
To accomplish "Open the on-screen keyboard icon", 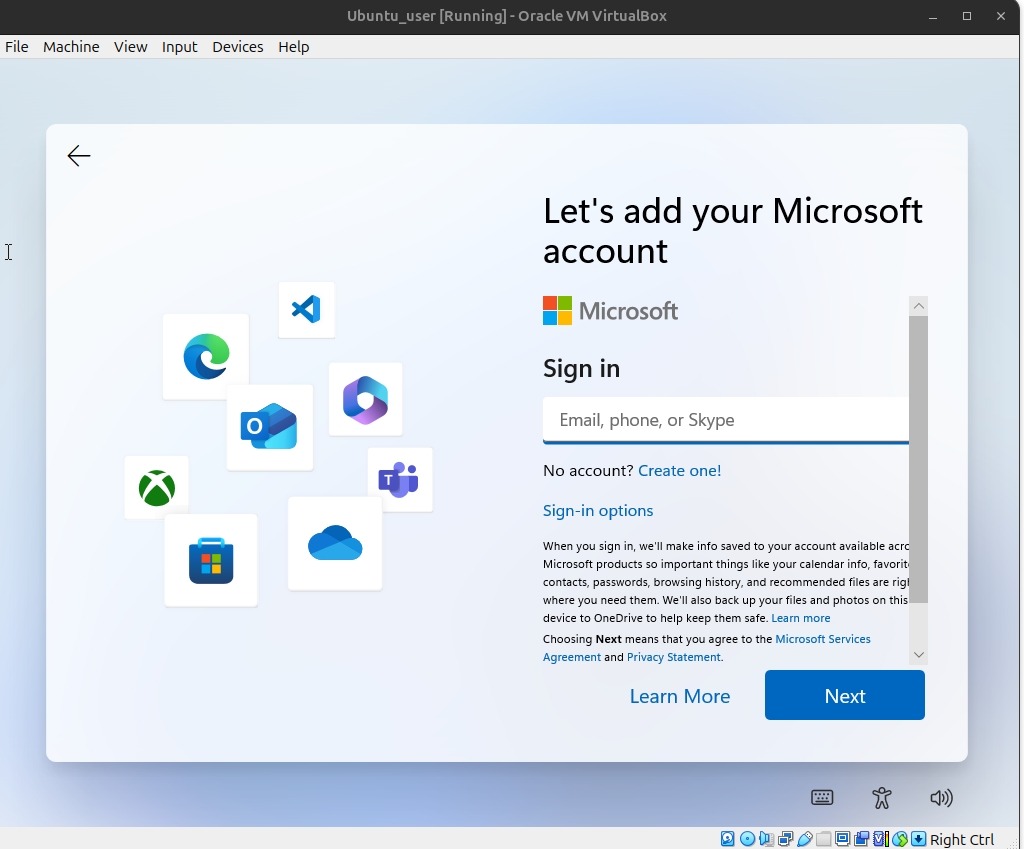I will coord(822,797).
